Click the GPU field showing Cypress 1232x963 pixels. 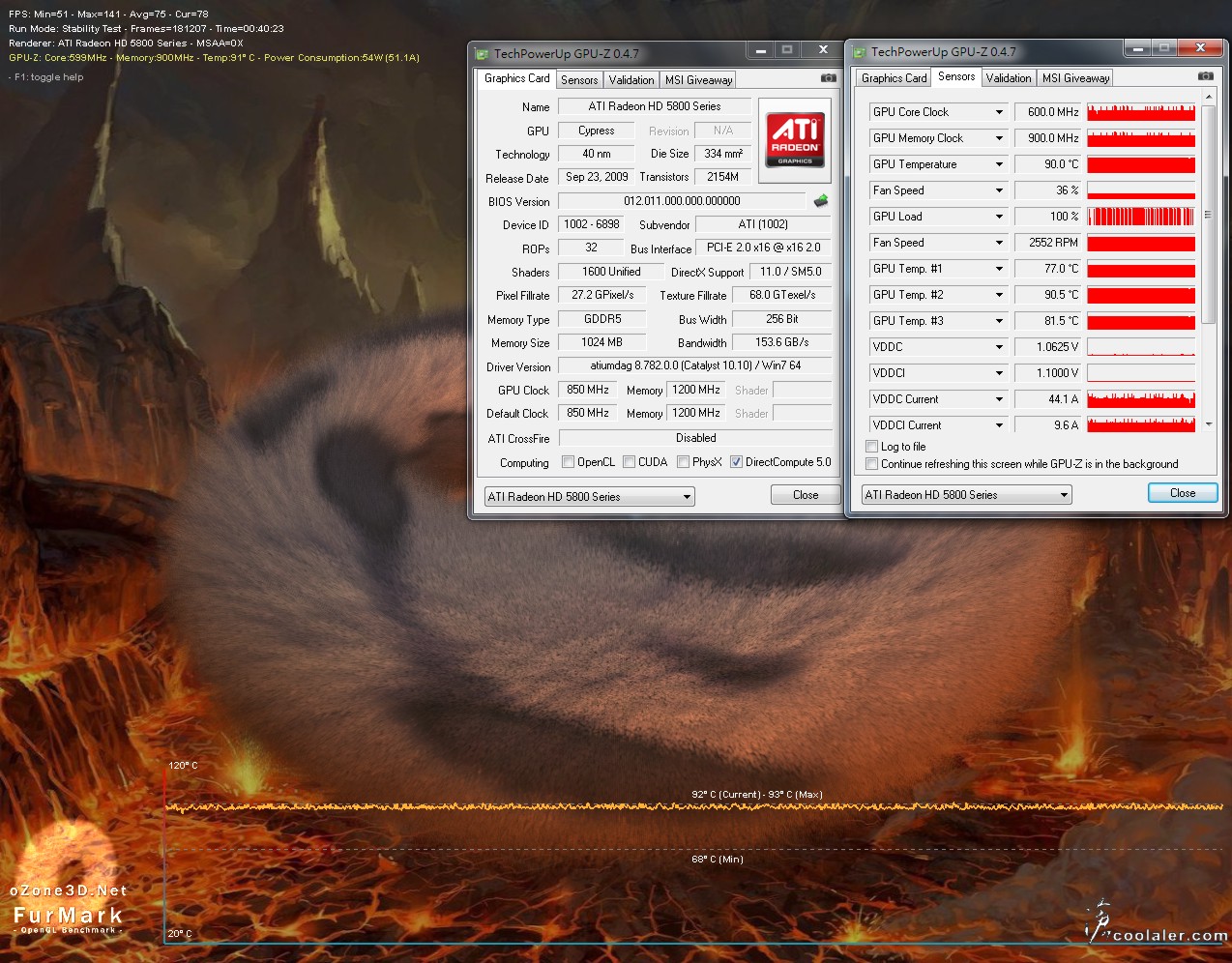coord(597,131)
